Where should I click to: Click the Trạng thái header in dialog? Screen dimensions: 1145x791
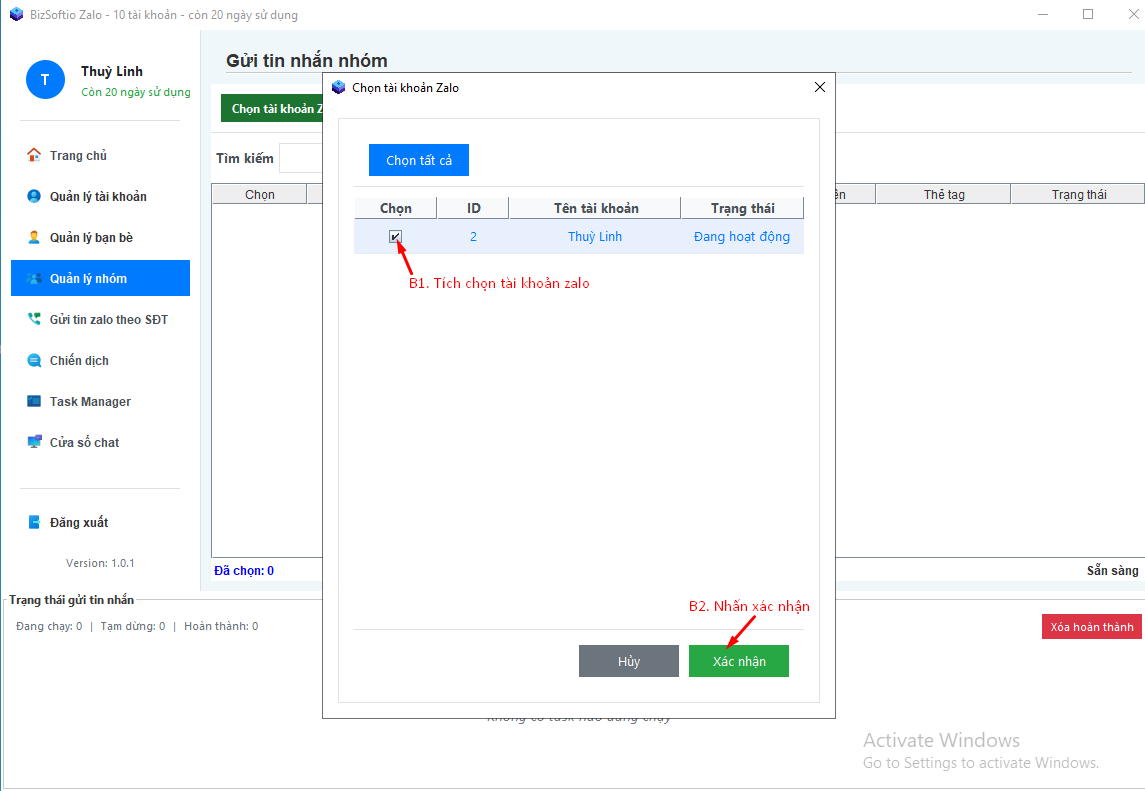(742, 208)
